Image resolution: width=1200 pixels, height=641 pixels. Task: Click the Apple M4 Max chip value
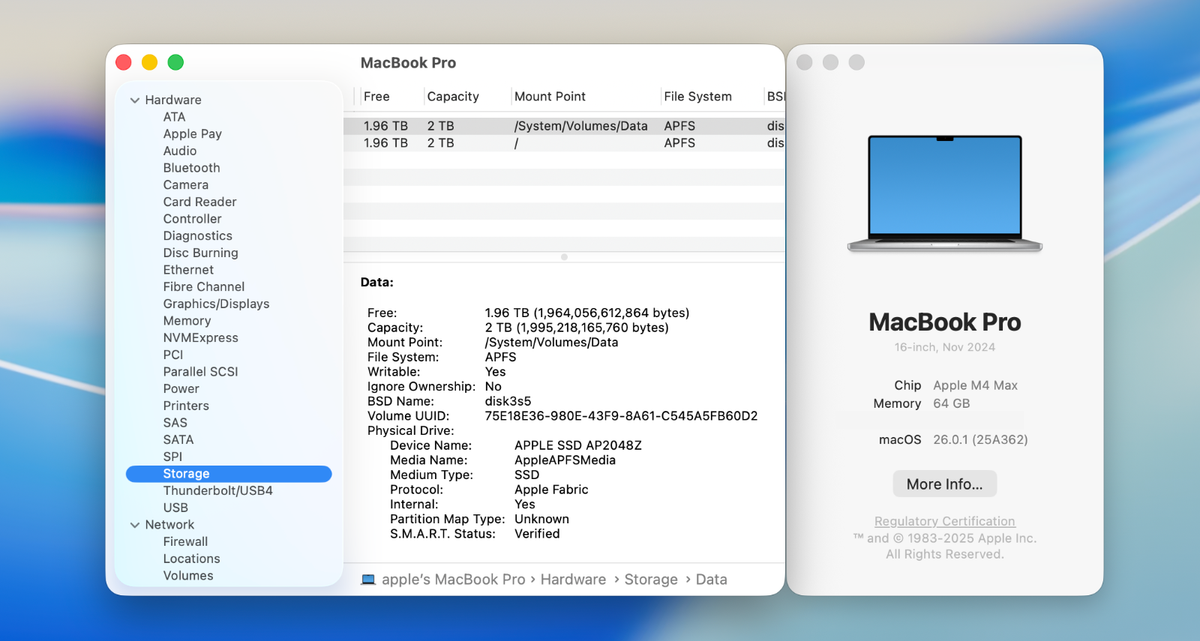(x=975, y=385)
